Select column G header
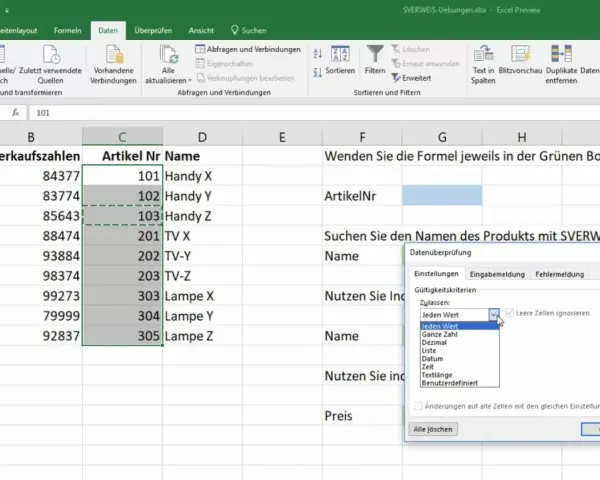 442,137
